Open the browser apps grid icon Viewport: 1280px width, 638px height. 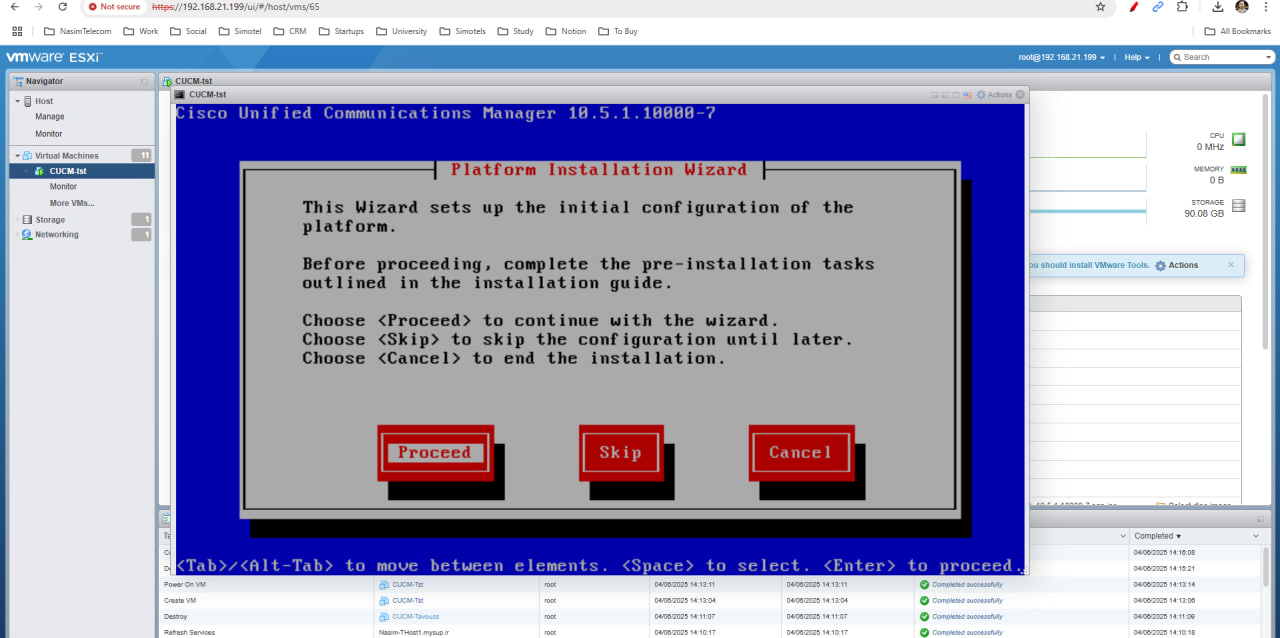pos(17,31)
